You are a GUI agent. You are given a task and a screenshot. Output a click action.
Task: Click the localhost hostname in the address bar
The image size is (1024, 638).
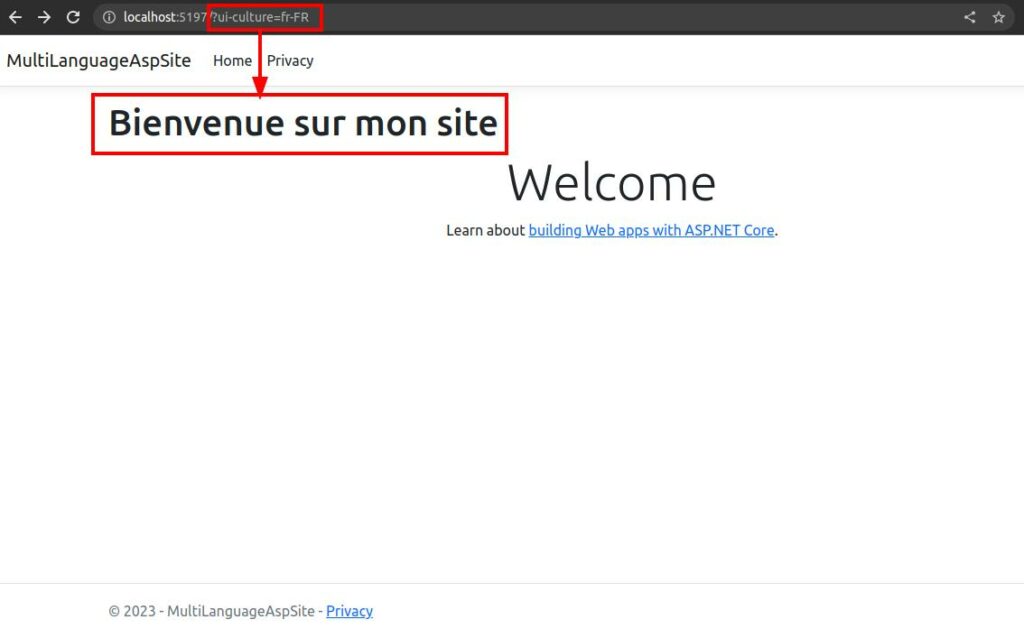150,17
